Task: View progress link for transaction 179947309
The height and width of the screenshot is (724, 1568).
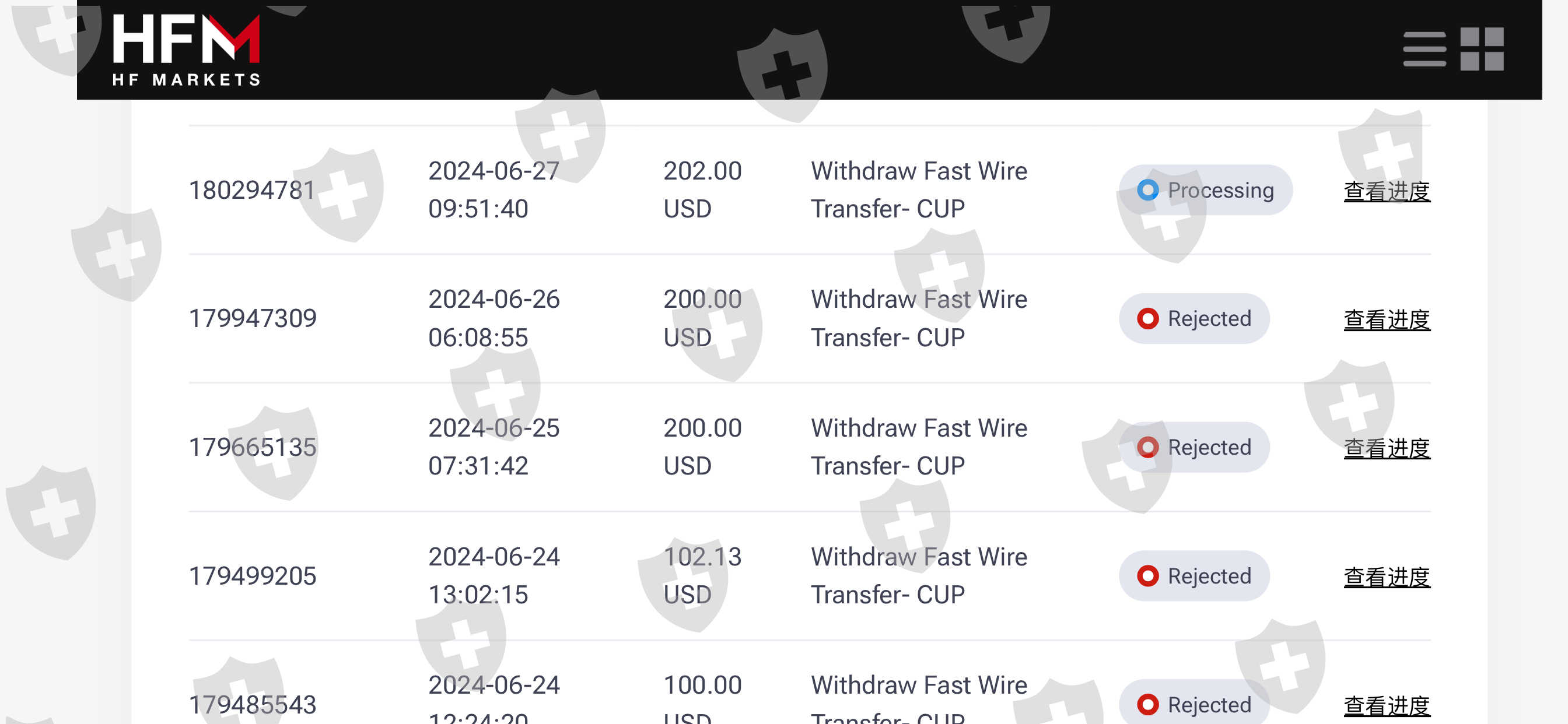Action: [x=1387, y=320]
